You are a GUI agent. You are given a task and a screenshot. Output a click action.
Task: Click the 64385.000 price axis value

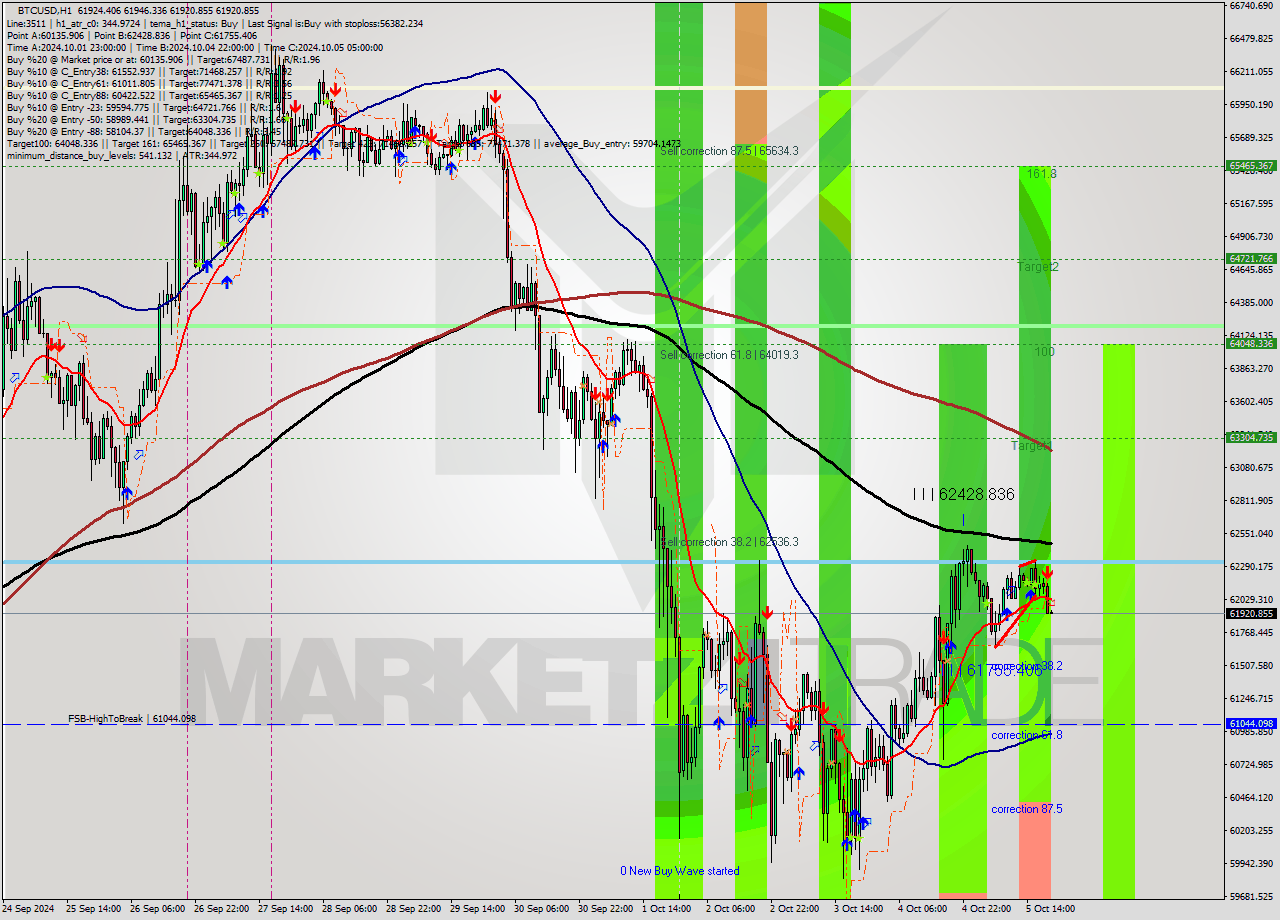pos(1250,302)
